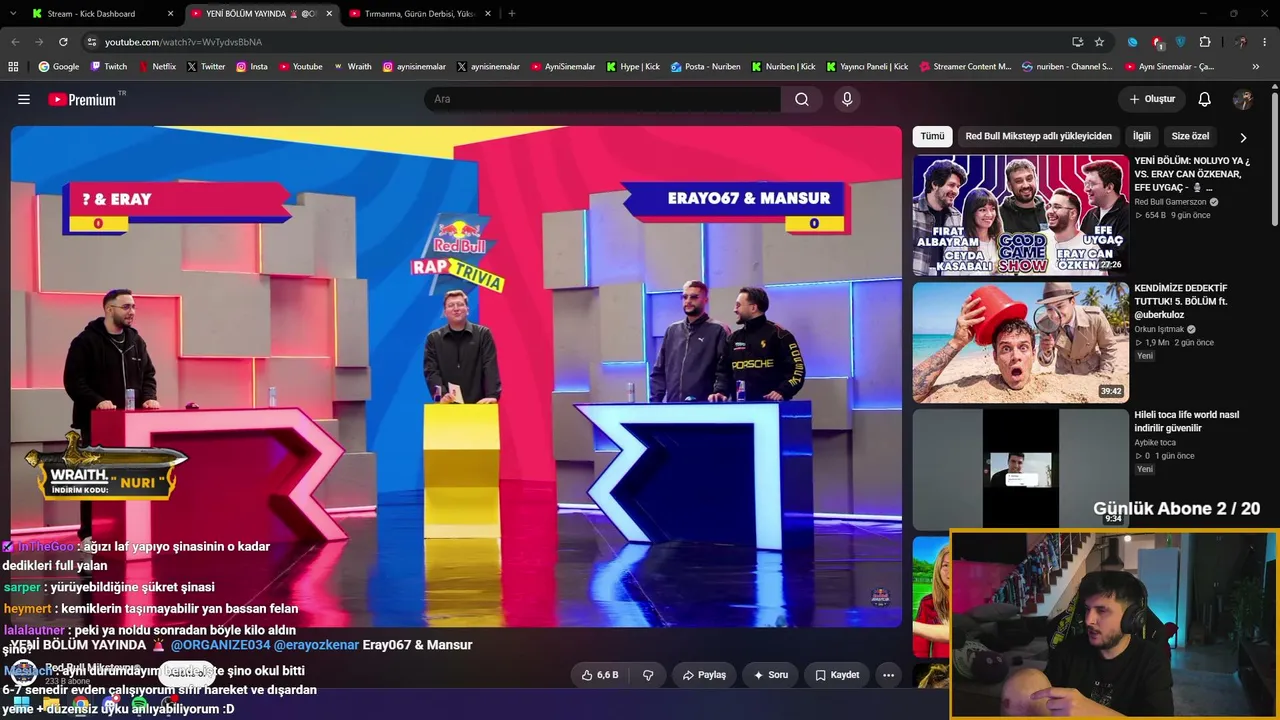
Task: Open the Hileli toca life world video title
Action: click(x=1187, y=421)
